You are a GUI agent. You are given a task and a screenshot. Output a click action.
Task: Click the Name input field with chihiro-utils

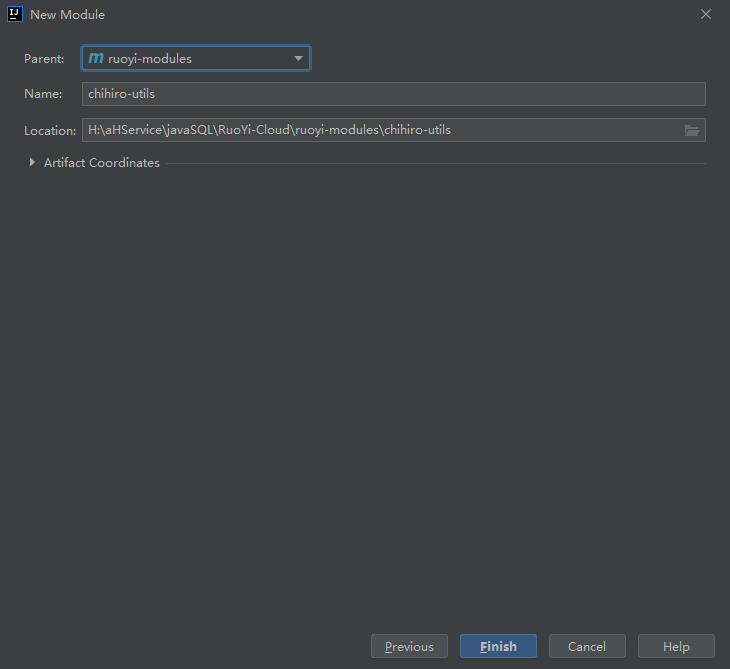(393, 94)
